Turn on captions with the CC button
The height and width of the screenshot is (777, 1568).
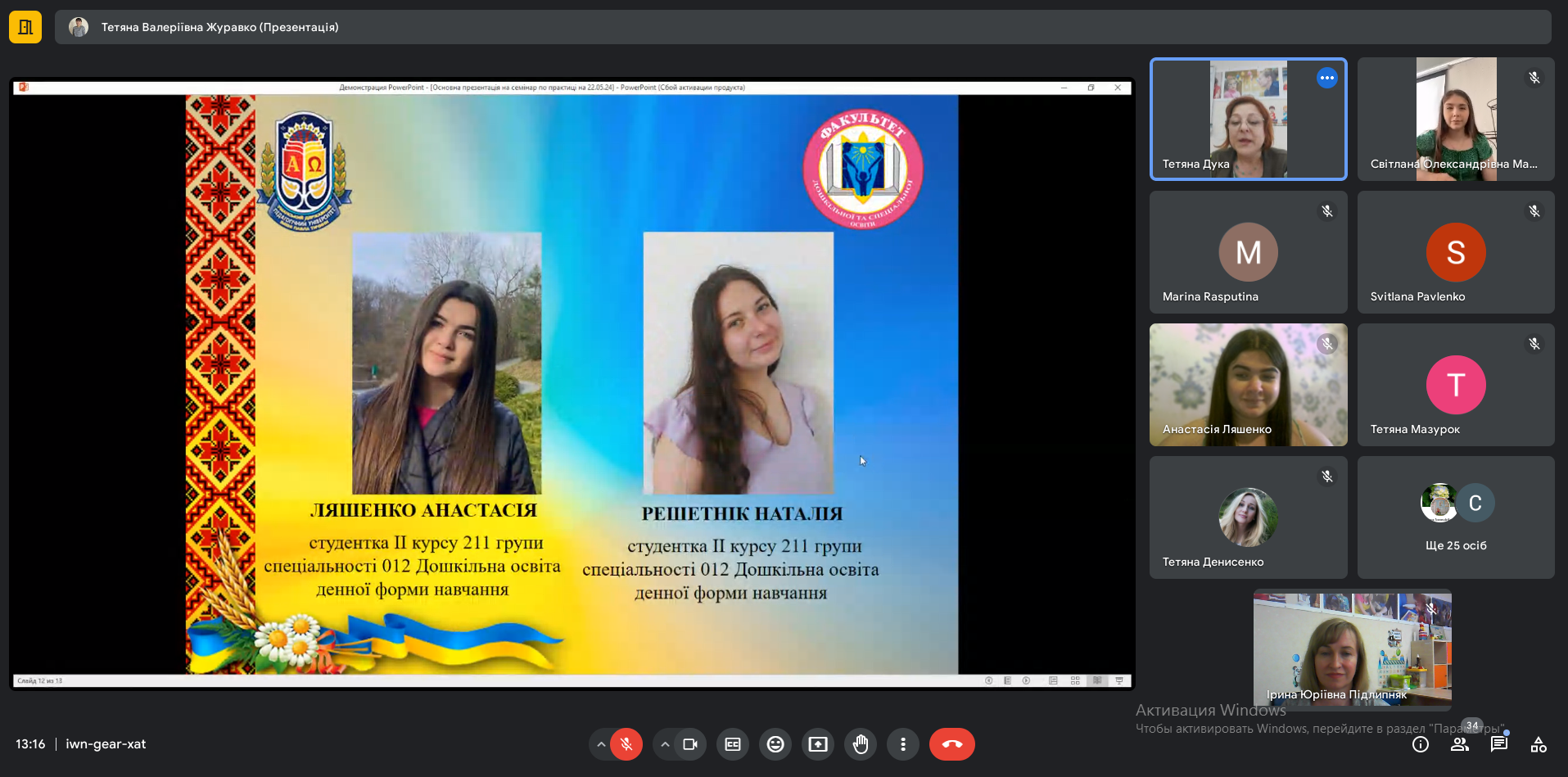(733, 744)
